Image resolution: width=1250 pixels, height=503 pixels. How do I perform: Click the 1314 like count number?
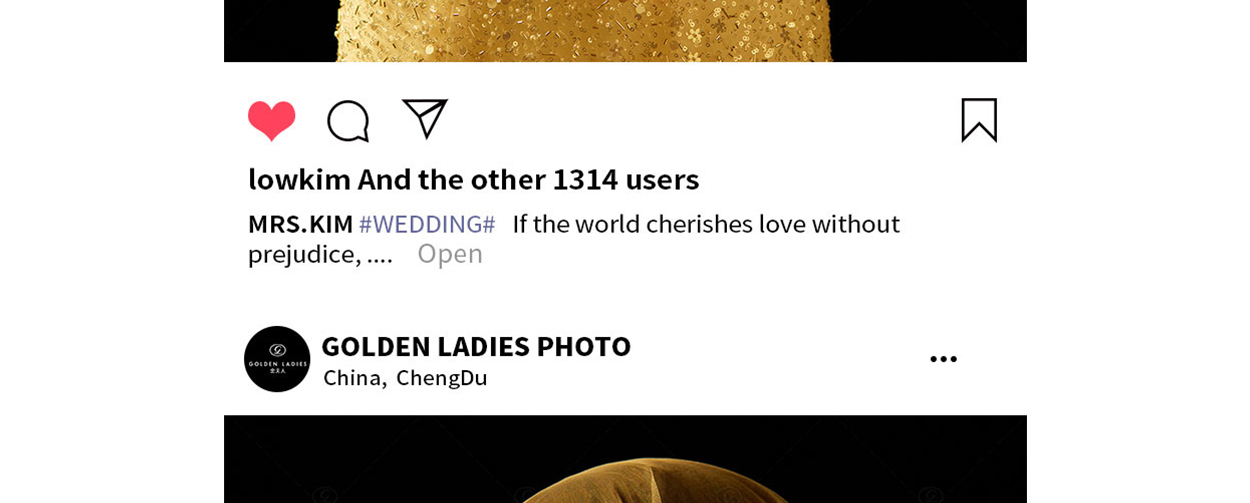[585, 179]
